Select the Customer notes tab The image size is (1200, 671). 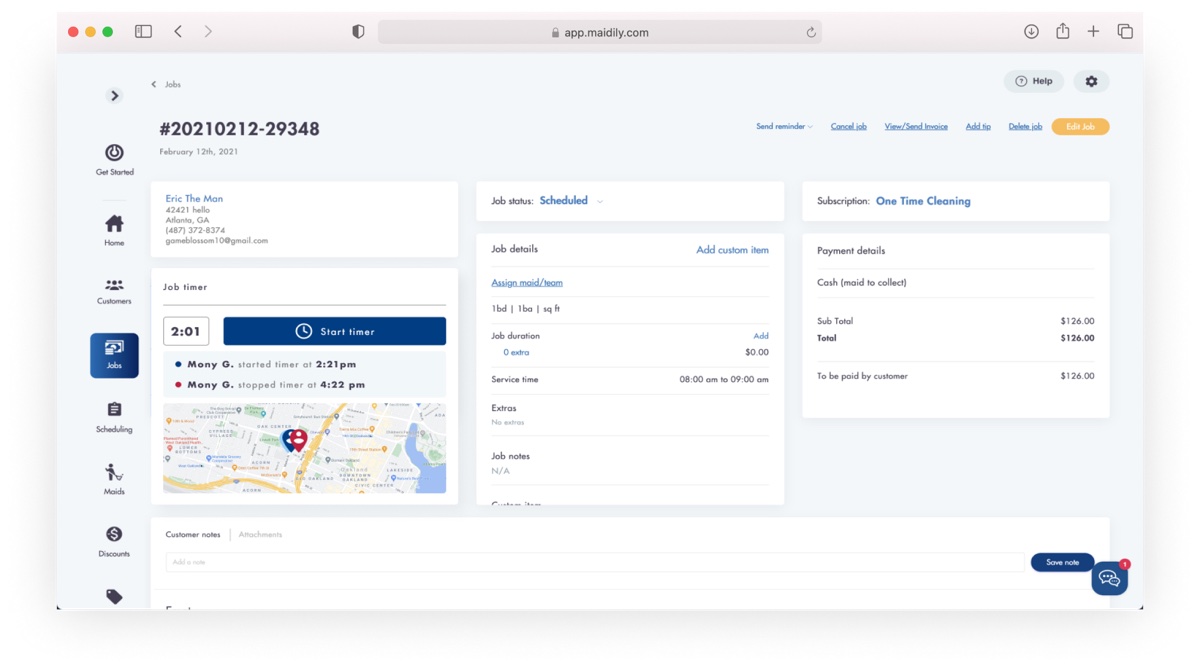[x=193, y=535]
